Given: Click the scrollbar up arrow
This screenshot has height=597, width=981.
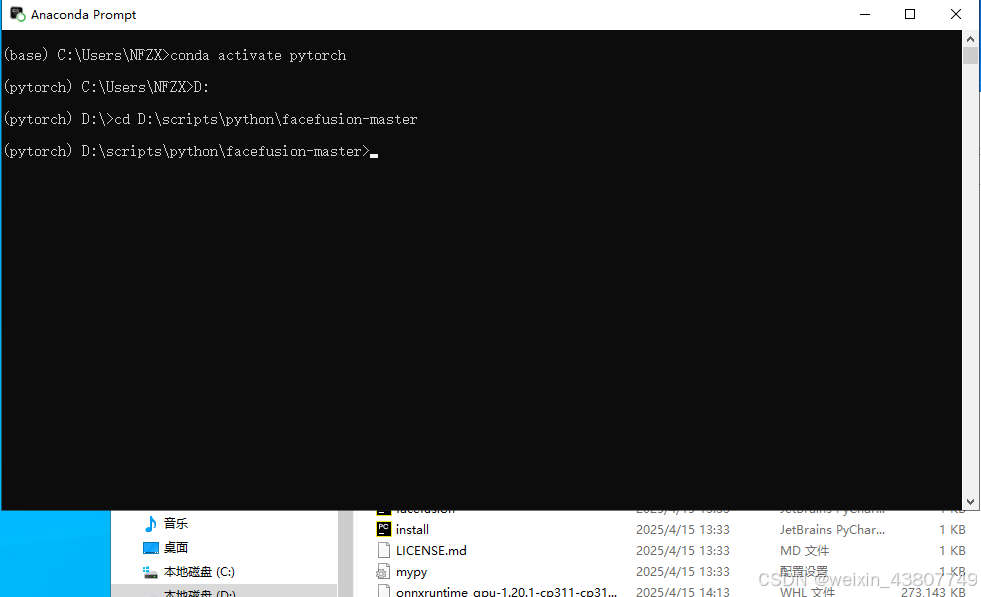Looking at the screenshot, I should point(969,38).
